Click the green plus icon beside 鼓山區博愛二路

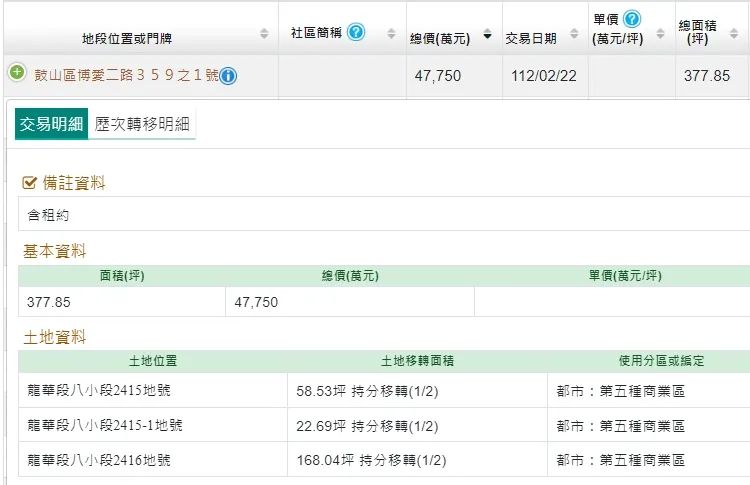[17, 73]
